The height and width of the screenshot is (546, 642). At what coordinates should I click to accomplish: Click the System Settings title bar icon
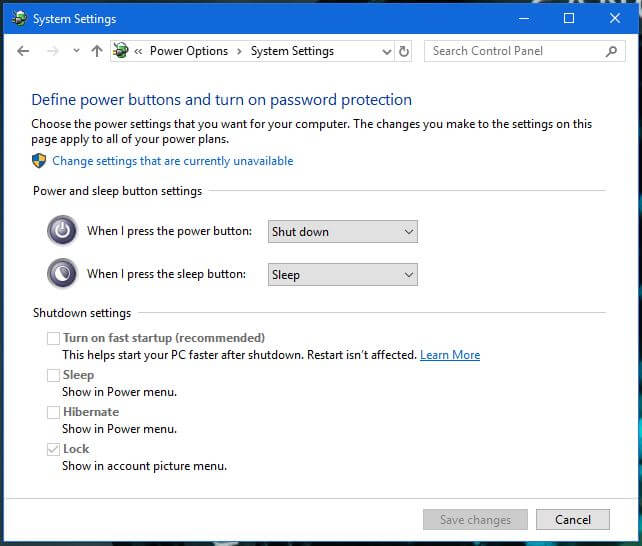point(19,18)
